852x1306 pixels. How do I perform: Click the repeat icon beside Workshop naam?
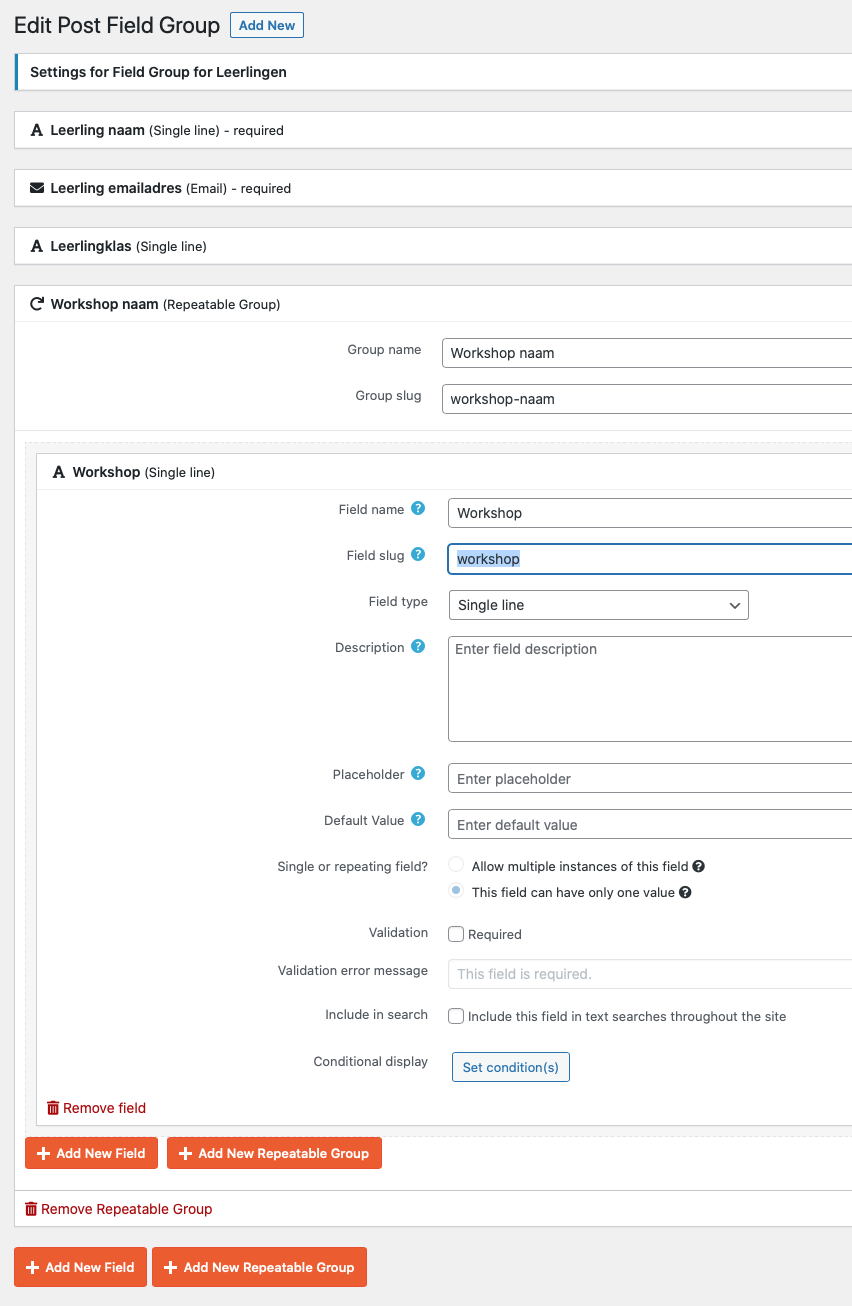[x=37, y=304]
